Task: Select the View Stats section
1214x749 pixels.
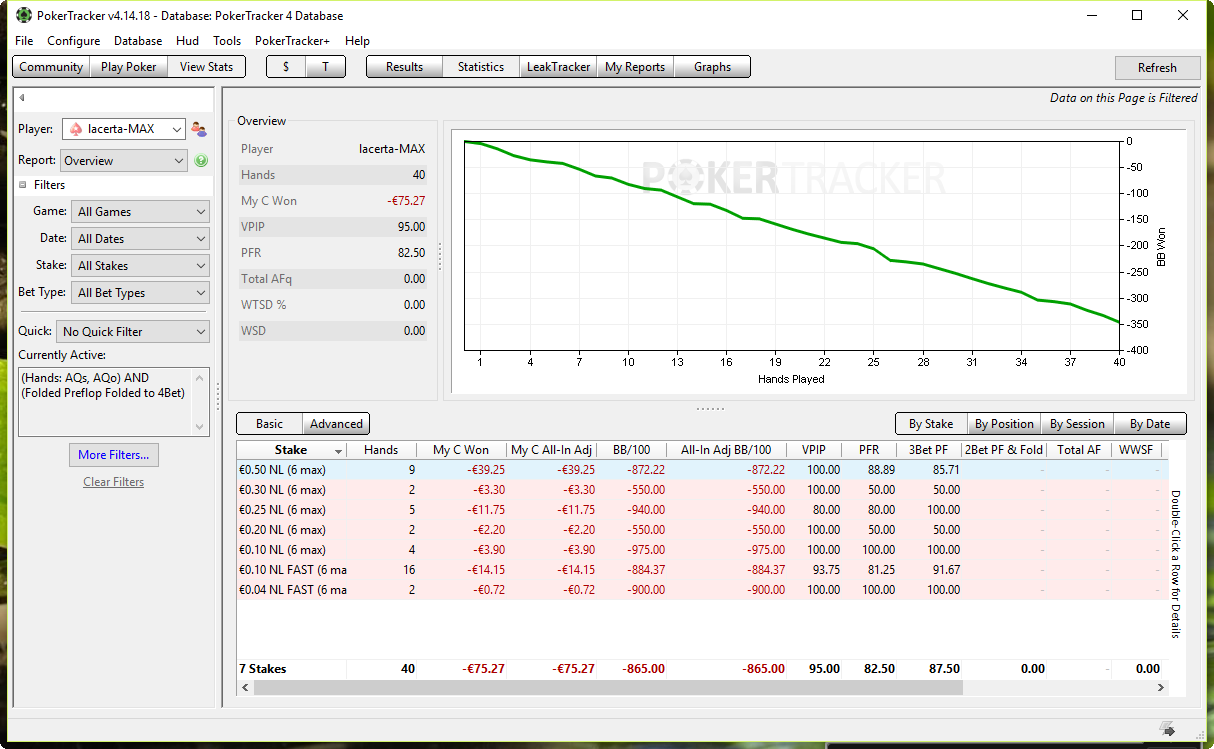Action: click(206, 67)
